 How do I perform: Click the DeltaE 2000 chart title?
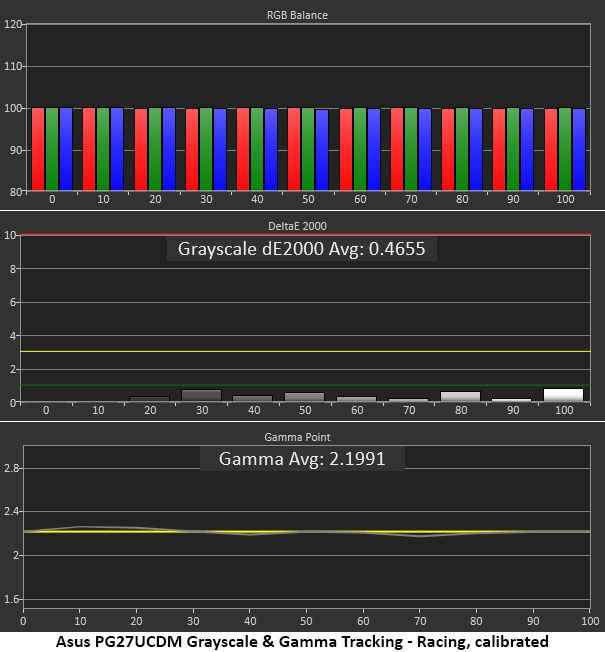coord(297,226)
